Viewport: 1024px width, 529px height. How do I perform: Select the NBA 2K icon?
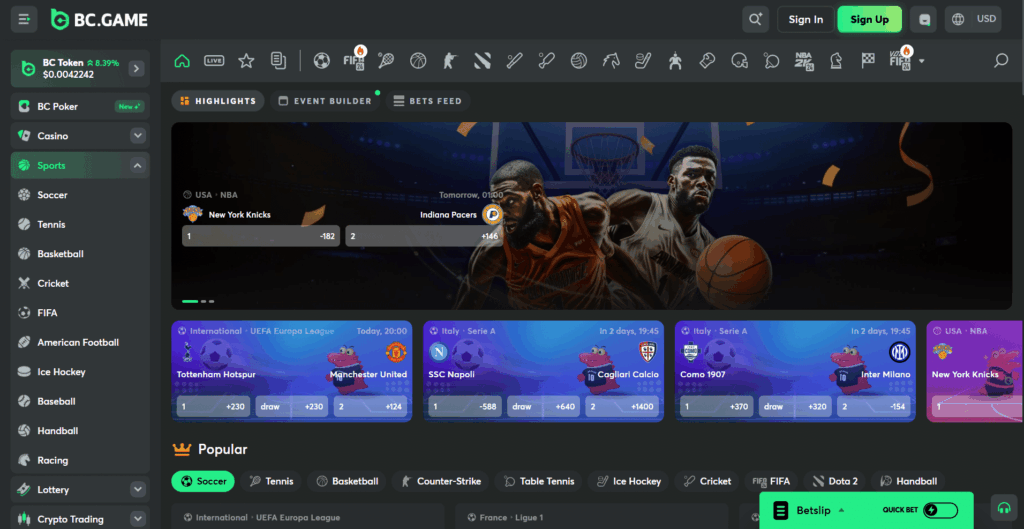(x=803, y=61)
